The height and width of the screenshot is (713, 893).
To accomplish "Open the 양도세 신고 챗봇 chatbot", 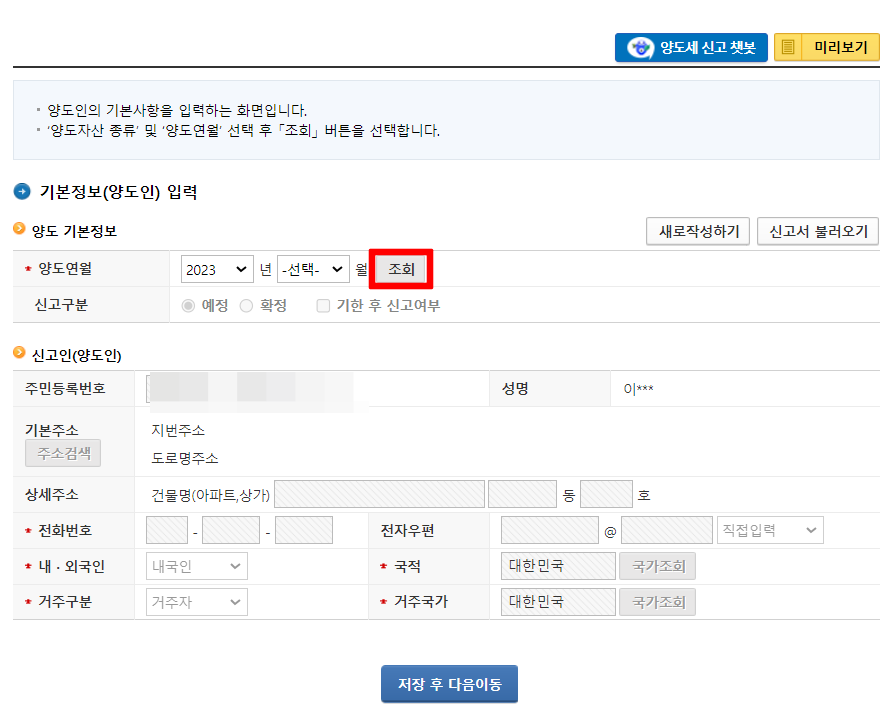I will (x=690, y=47).
